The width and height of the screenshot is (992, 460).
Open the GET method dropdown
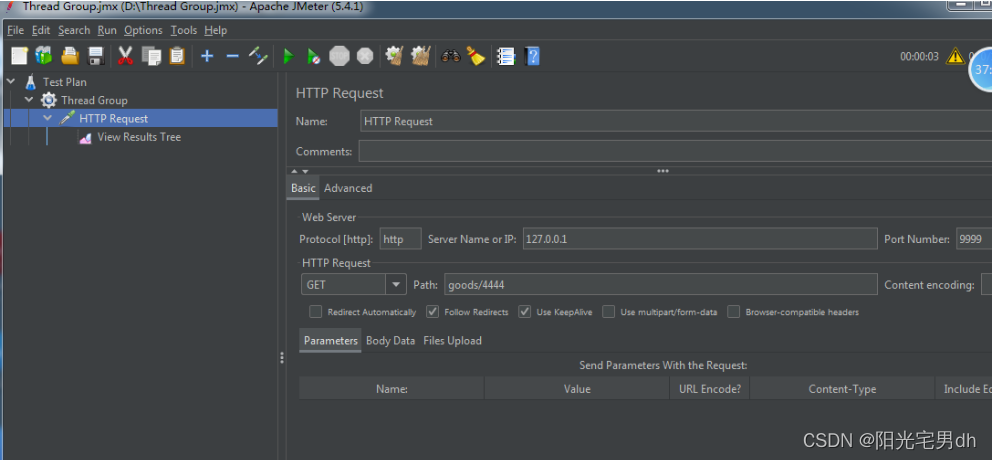pos(396,285)
